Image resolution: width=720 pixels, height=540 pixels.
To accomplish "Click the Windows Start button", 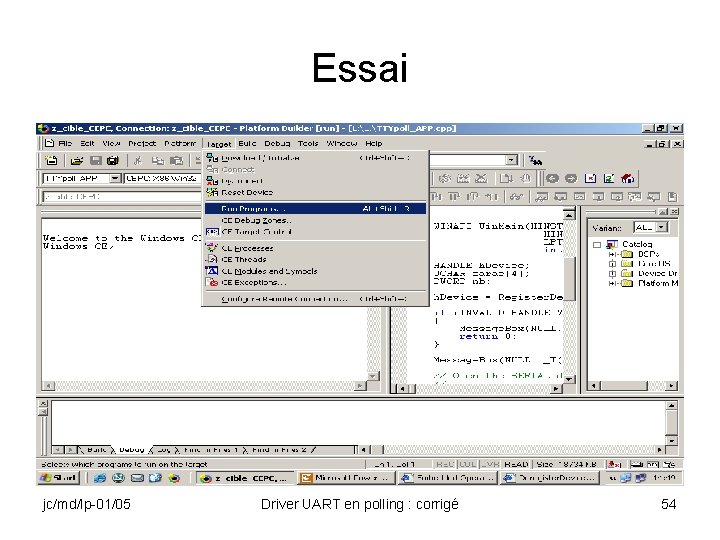I will coord(58,478).
